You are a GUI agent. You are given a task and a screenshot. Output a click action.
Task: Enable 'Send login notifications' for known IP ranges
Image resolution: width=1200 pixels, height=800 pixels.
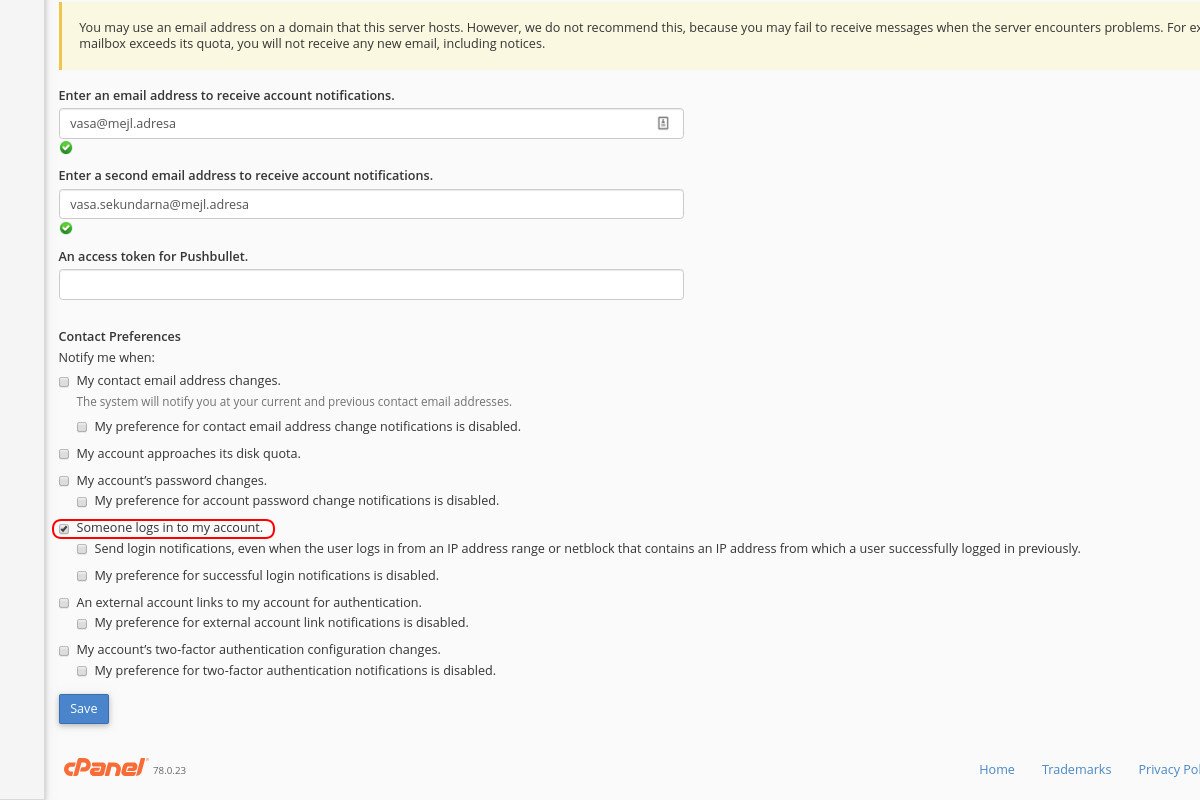(x=83, y=549)
